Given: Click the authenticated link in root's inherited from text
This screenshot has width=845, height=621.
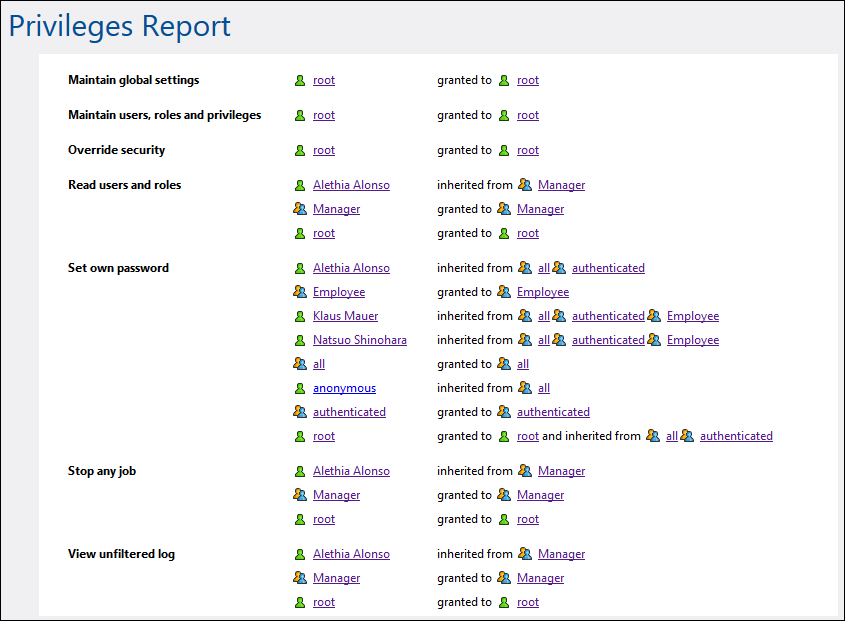Looking at the screenshot, I should (736, 436).
